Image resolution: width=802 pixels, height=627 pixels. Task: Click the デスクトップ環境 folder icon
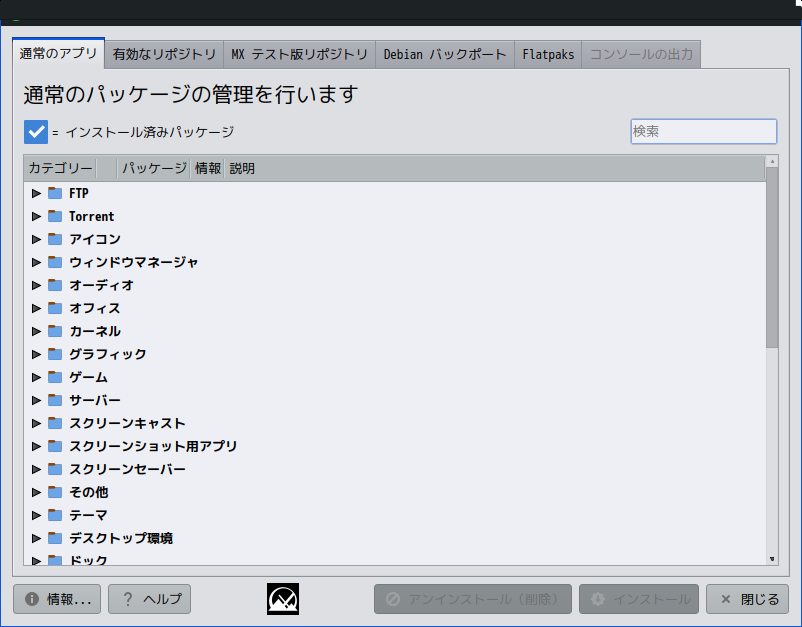pos(55,538)
